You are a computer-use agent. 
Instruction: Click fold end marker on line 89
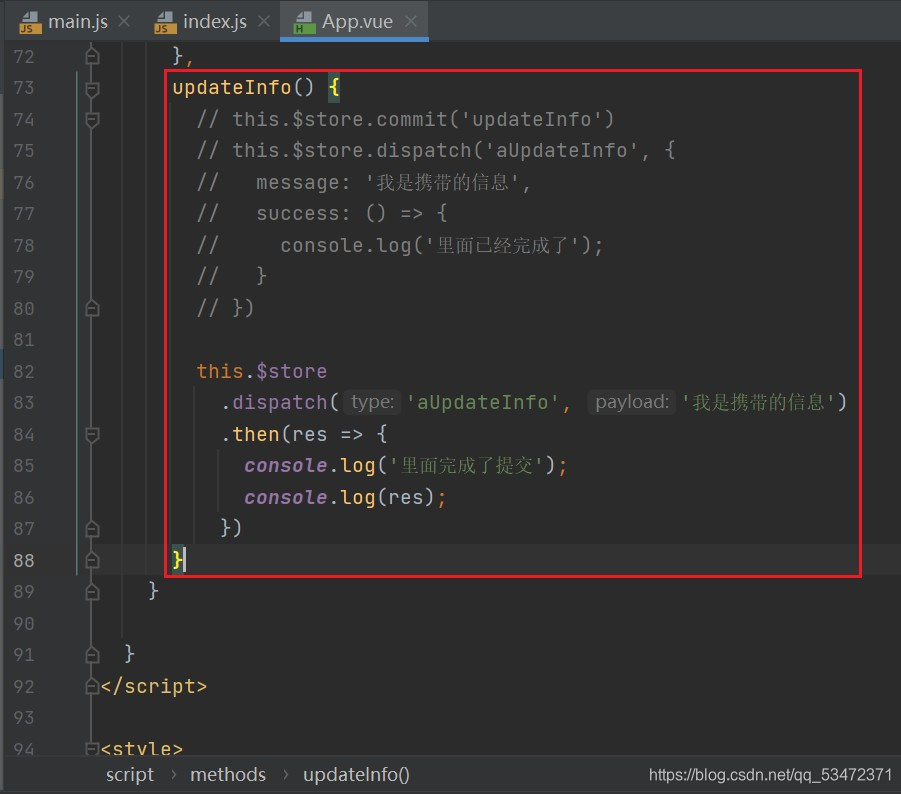coord(92,592)
